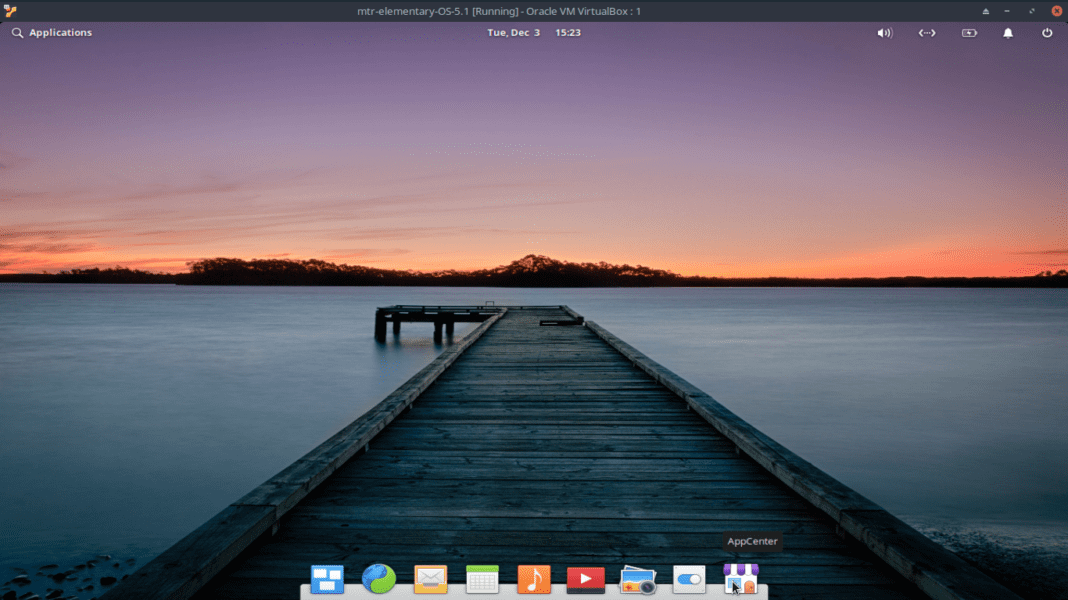1068x600 pixels.
Task: Open AppCenter from the dock
Action: click(740, 580)
